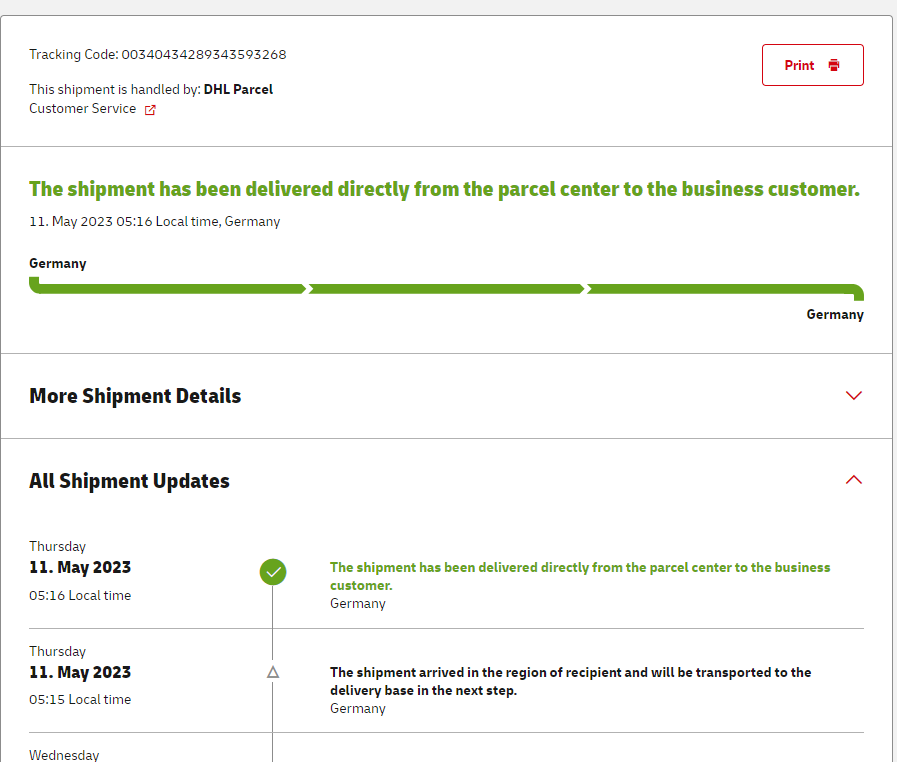The height and width of the screenshot is (762, 897).
Task: Click the green delivered text in shipment updates
Action: coord(580,575)
